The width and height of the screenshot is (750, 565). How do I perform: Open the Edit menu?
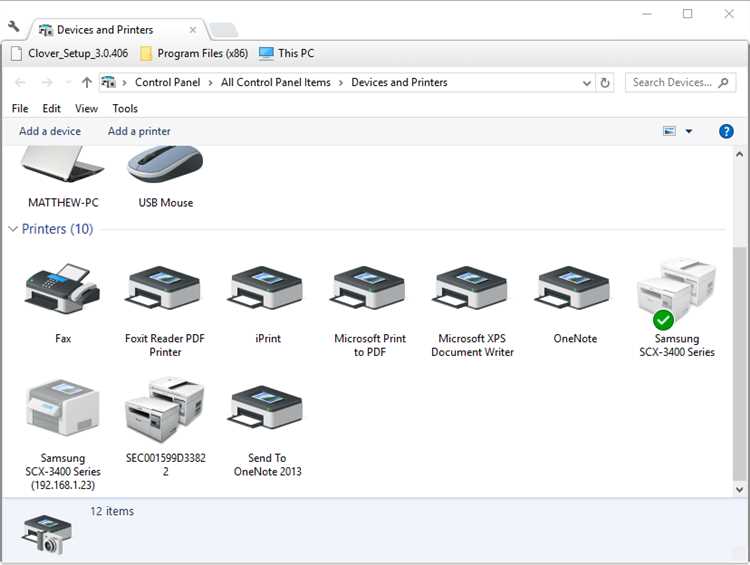point(52,109)
